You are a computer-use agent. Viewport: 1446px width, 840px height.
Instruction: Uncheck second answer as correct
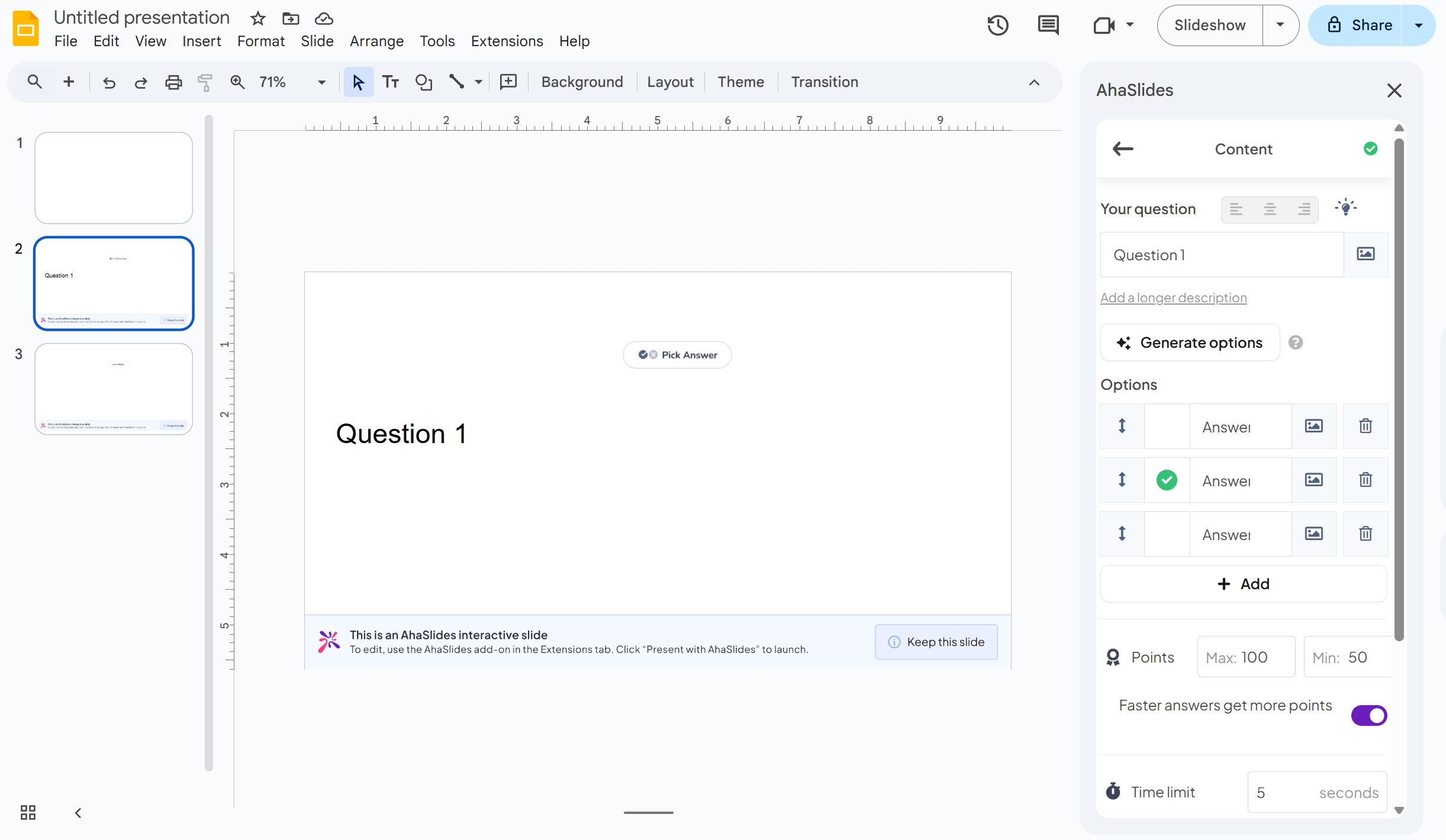click(1167, 480)
